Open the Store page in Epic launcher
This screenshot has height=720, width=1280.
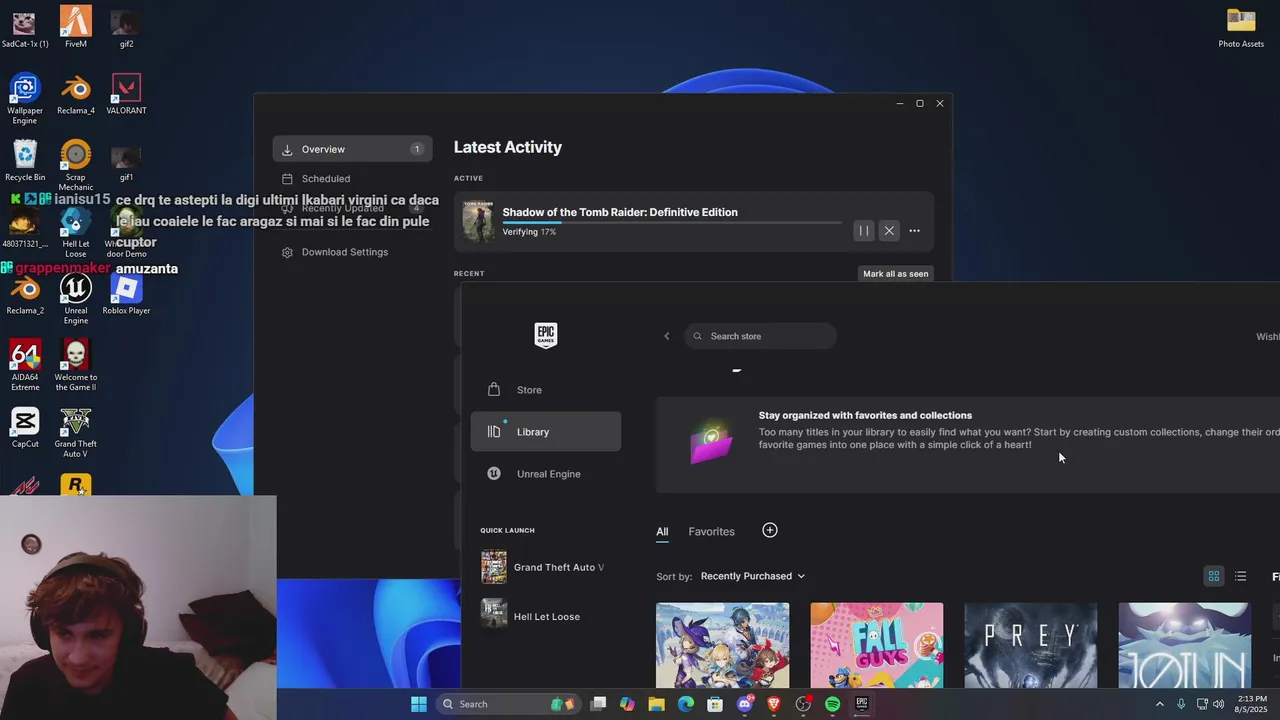(546, 390)
